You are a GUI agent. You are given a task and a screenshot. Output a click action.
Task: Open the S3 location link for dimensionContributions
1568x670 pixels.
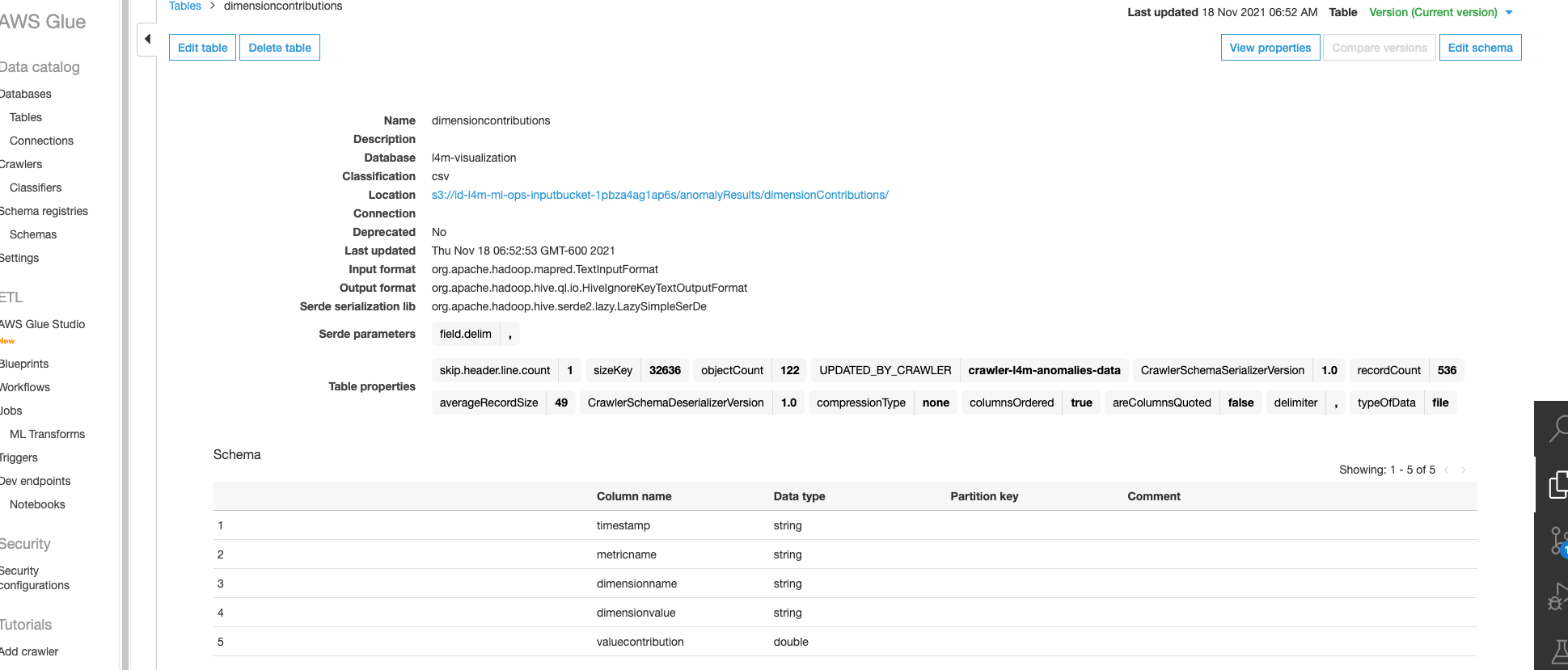pos(660,195)
